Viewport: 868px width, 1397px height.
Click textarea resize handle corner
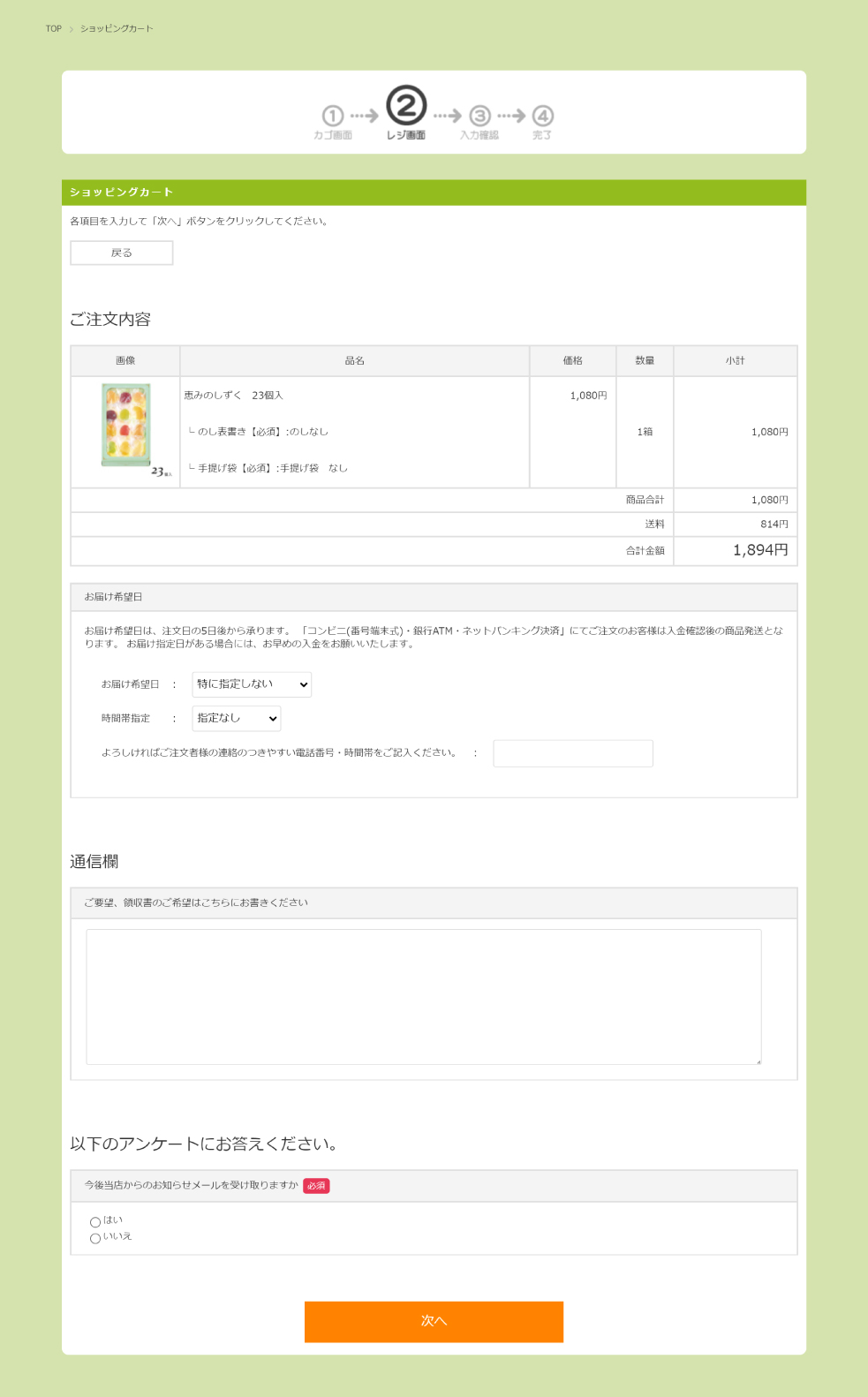(x=758, y=1061)
